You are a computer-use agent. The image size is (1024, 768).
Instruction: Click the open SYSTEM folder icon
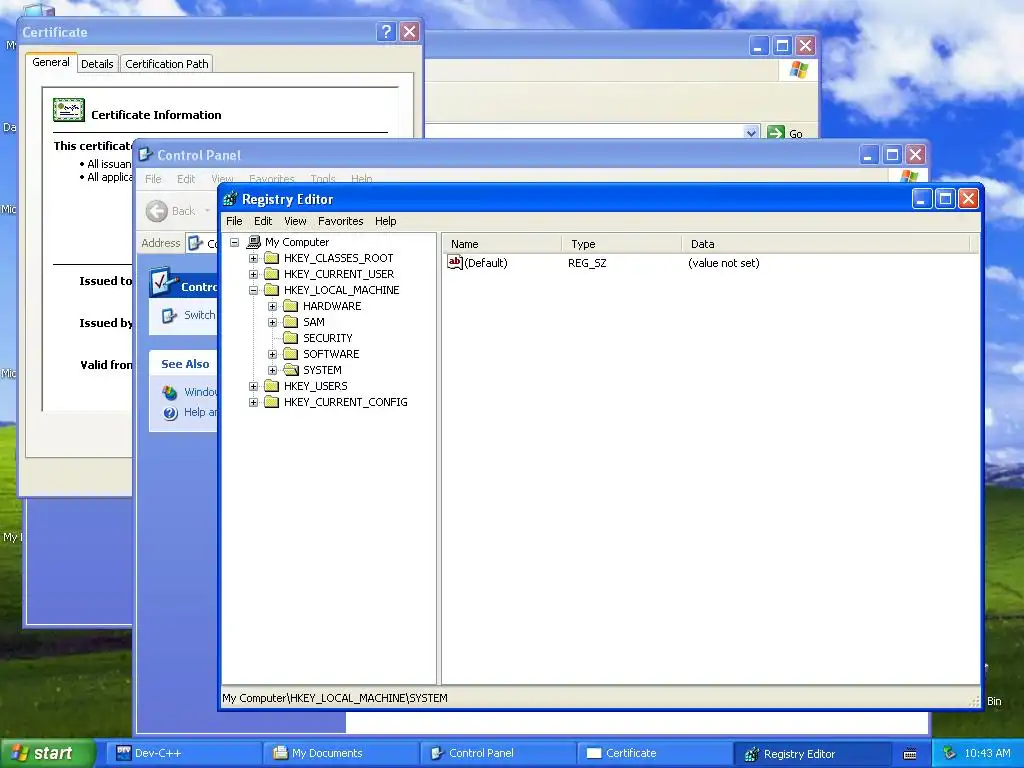[291, 370]
